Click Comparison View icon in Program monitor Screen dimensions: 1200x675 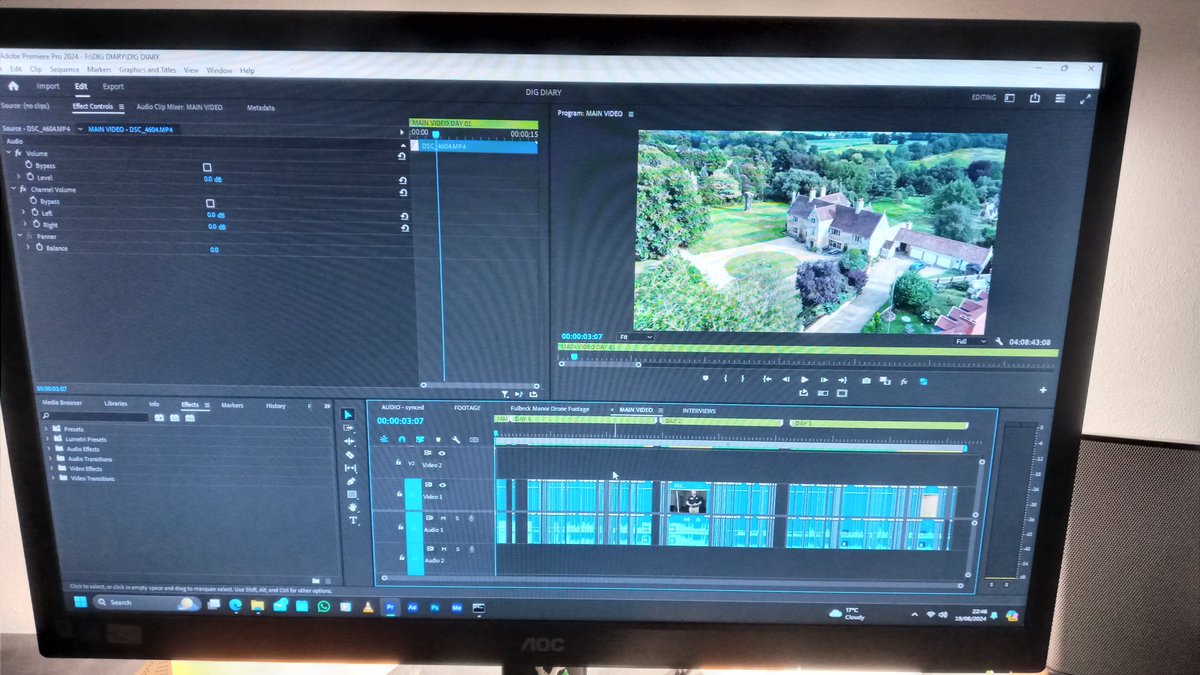click(885, 381)
